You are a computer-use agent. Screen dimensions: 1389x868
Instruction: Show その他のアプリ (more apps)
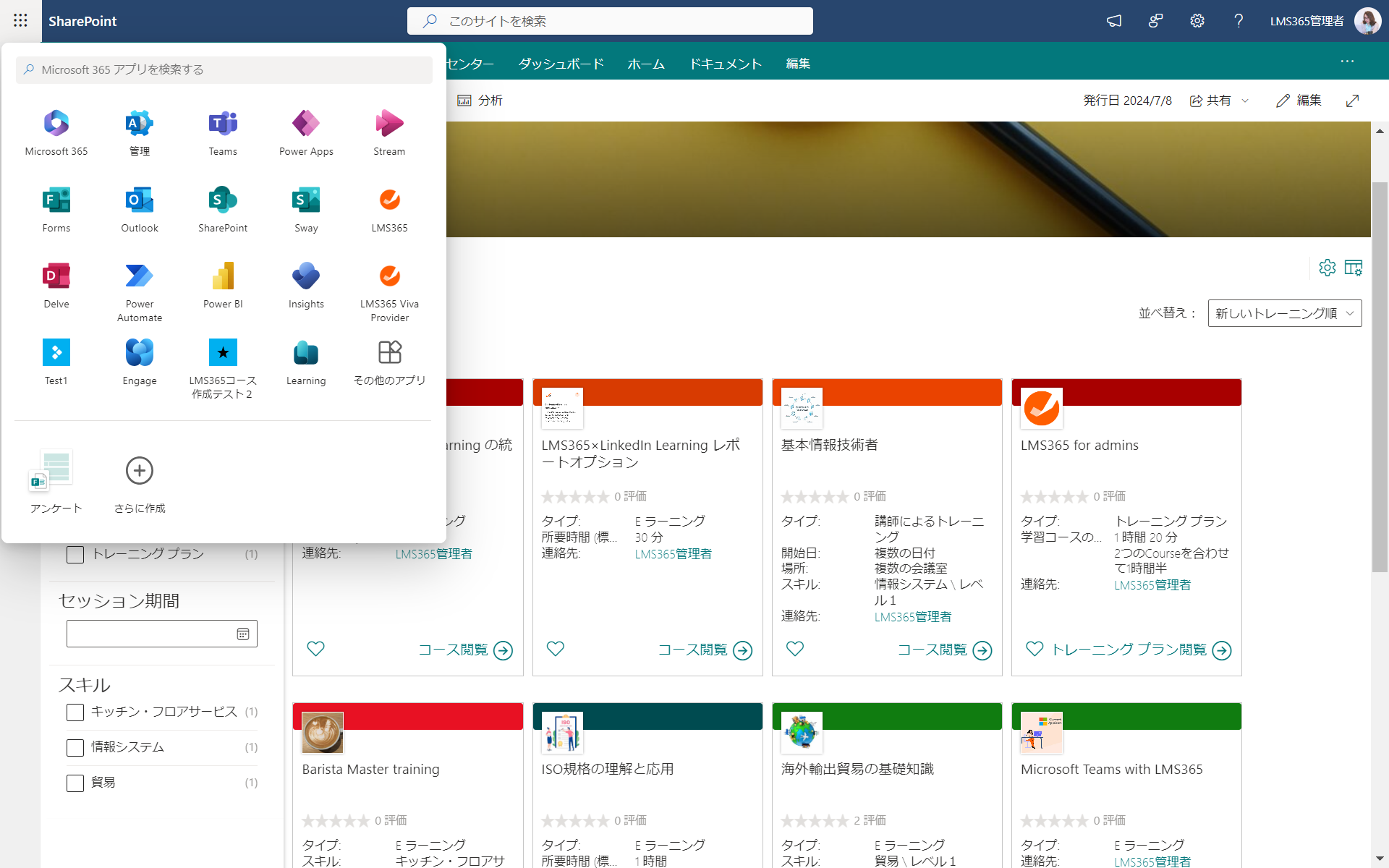click(x=389, y=362)
